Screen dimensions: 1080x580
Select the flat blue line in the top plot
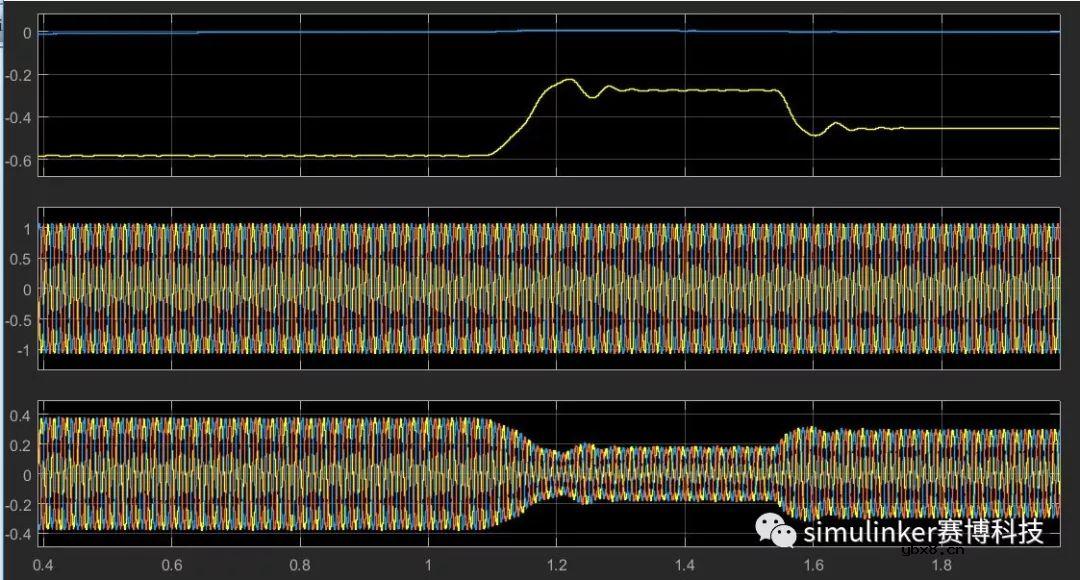click(300, 32)
